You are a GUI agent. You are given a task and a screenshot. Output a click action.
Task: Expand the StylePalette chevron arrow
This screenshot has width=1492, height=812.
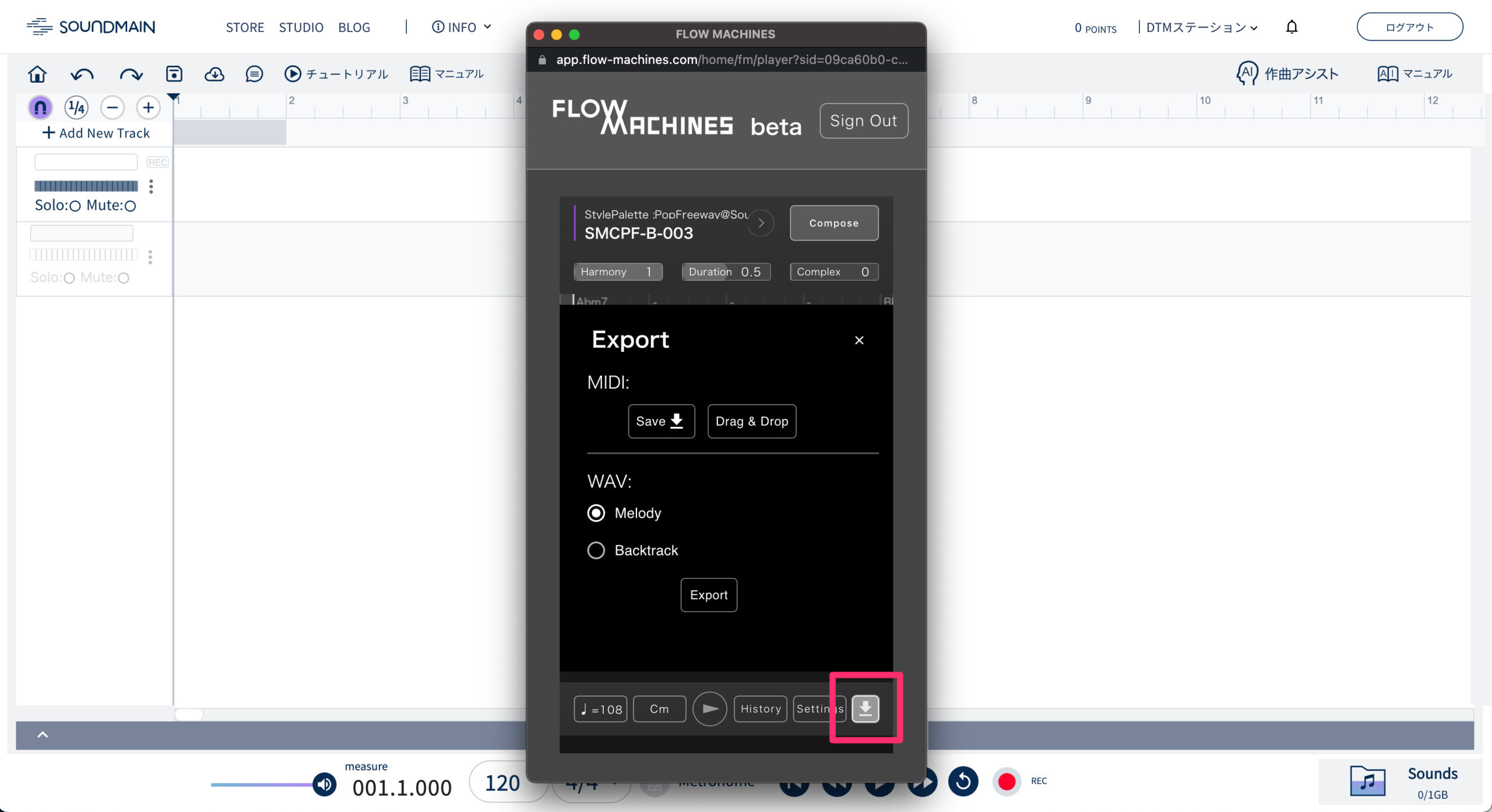[x=761, y=223]
